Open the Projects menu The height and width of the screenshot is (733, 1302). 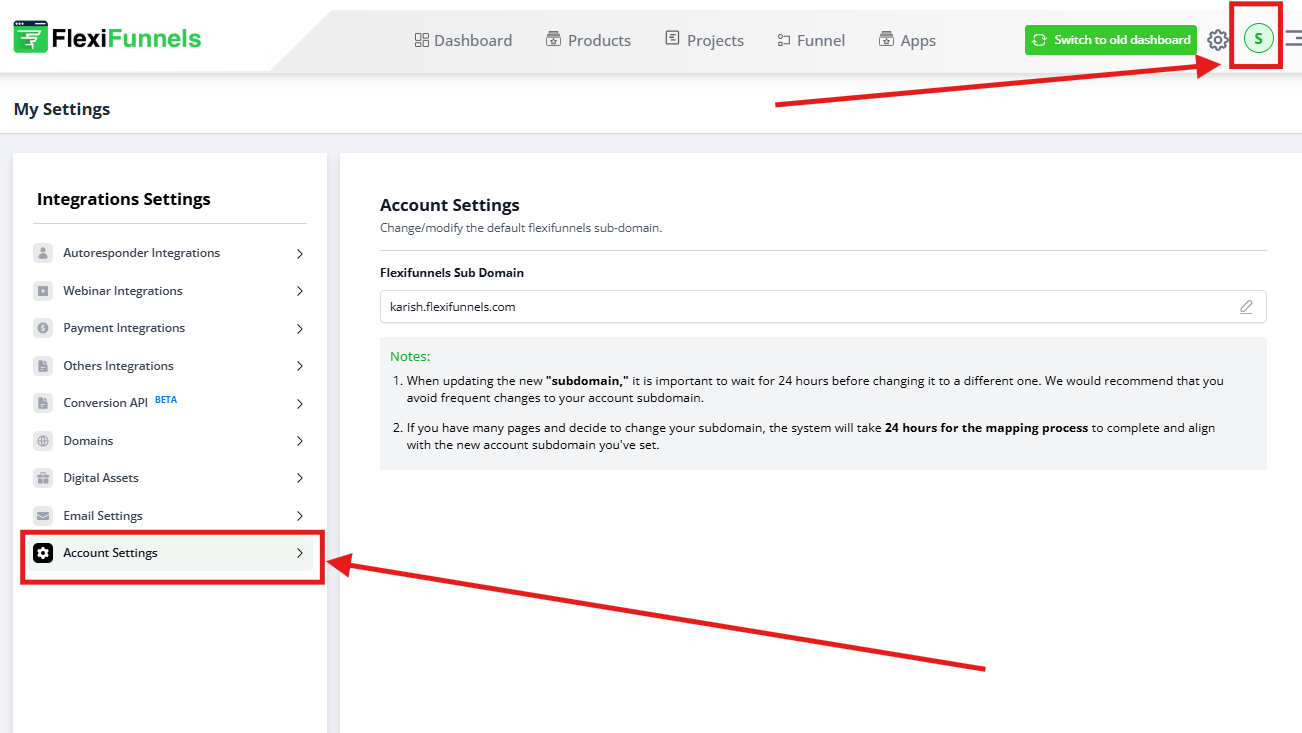click(x=704, y=40)
